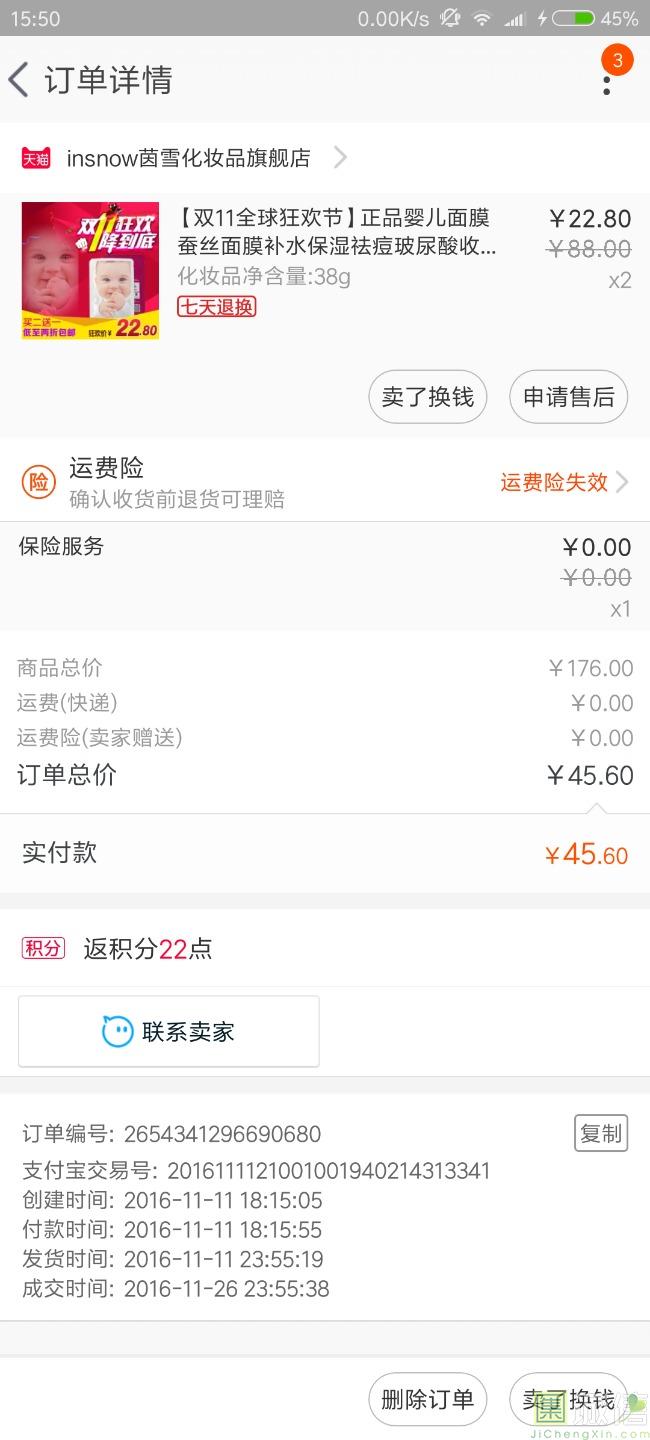Expand the insnow store page chevron

[x=340, y=158]
